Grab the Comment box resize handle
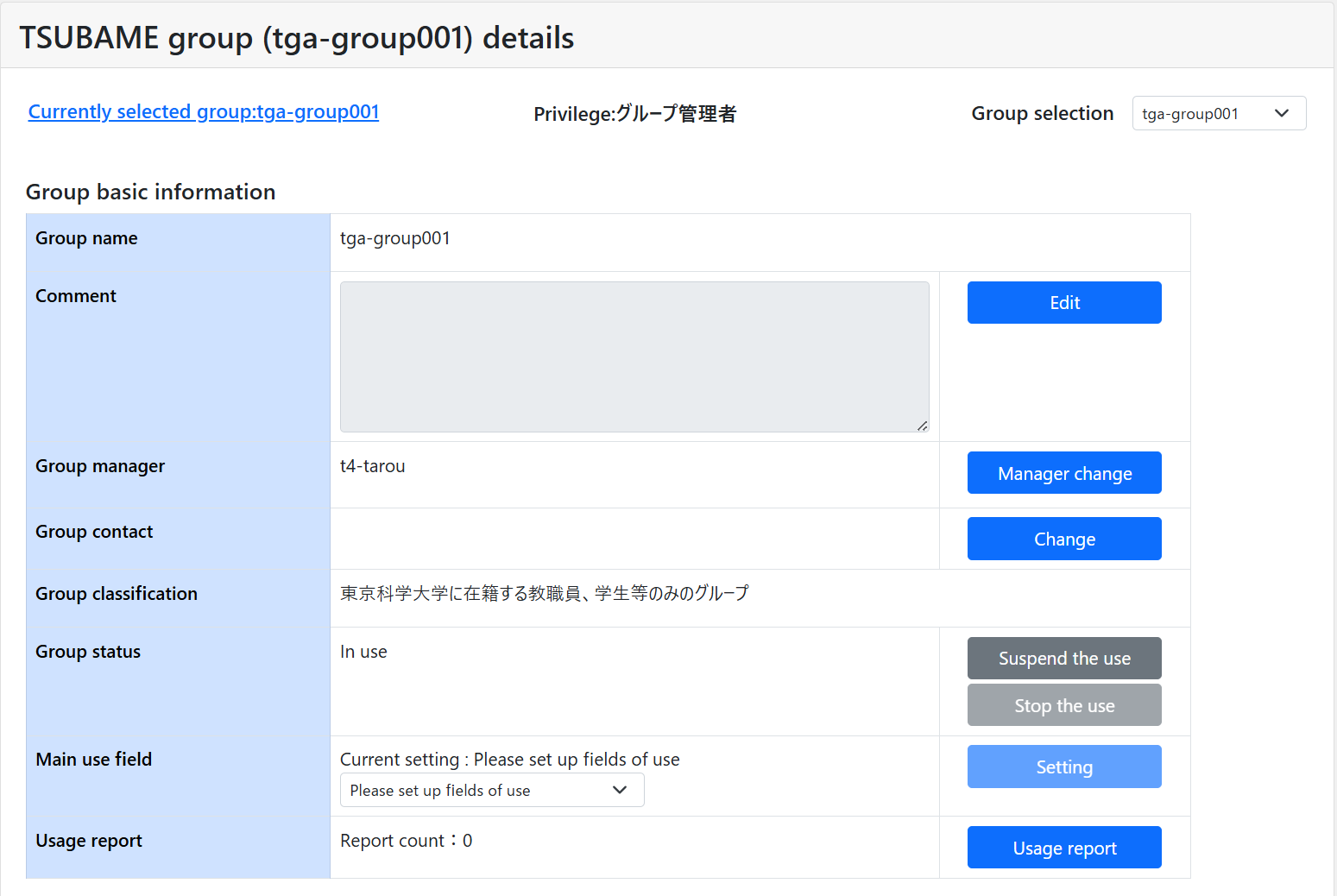 tap(922, 426)
